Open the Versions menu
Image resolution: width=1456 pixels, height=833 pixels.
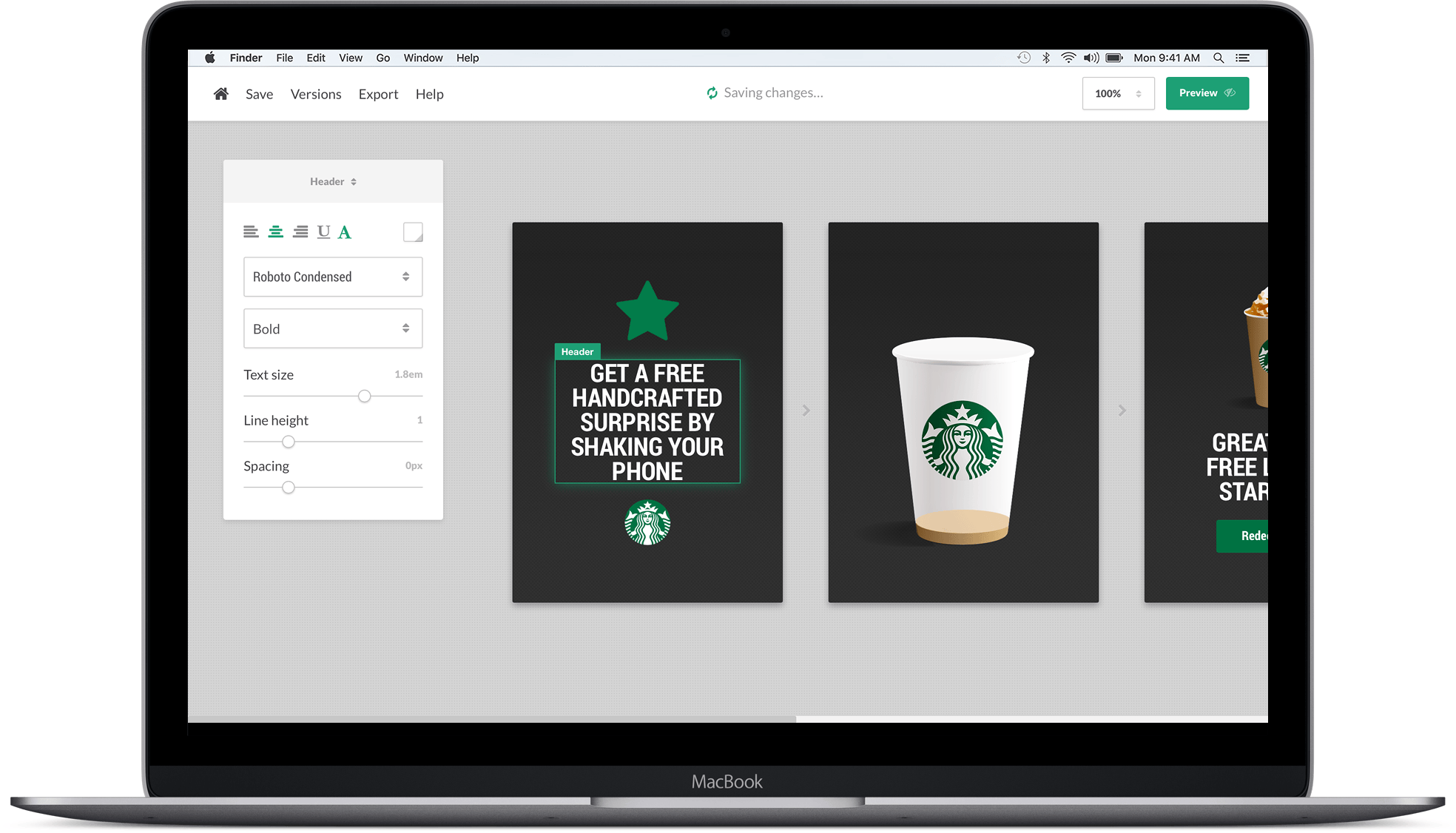[316, 94]
